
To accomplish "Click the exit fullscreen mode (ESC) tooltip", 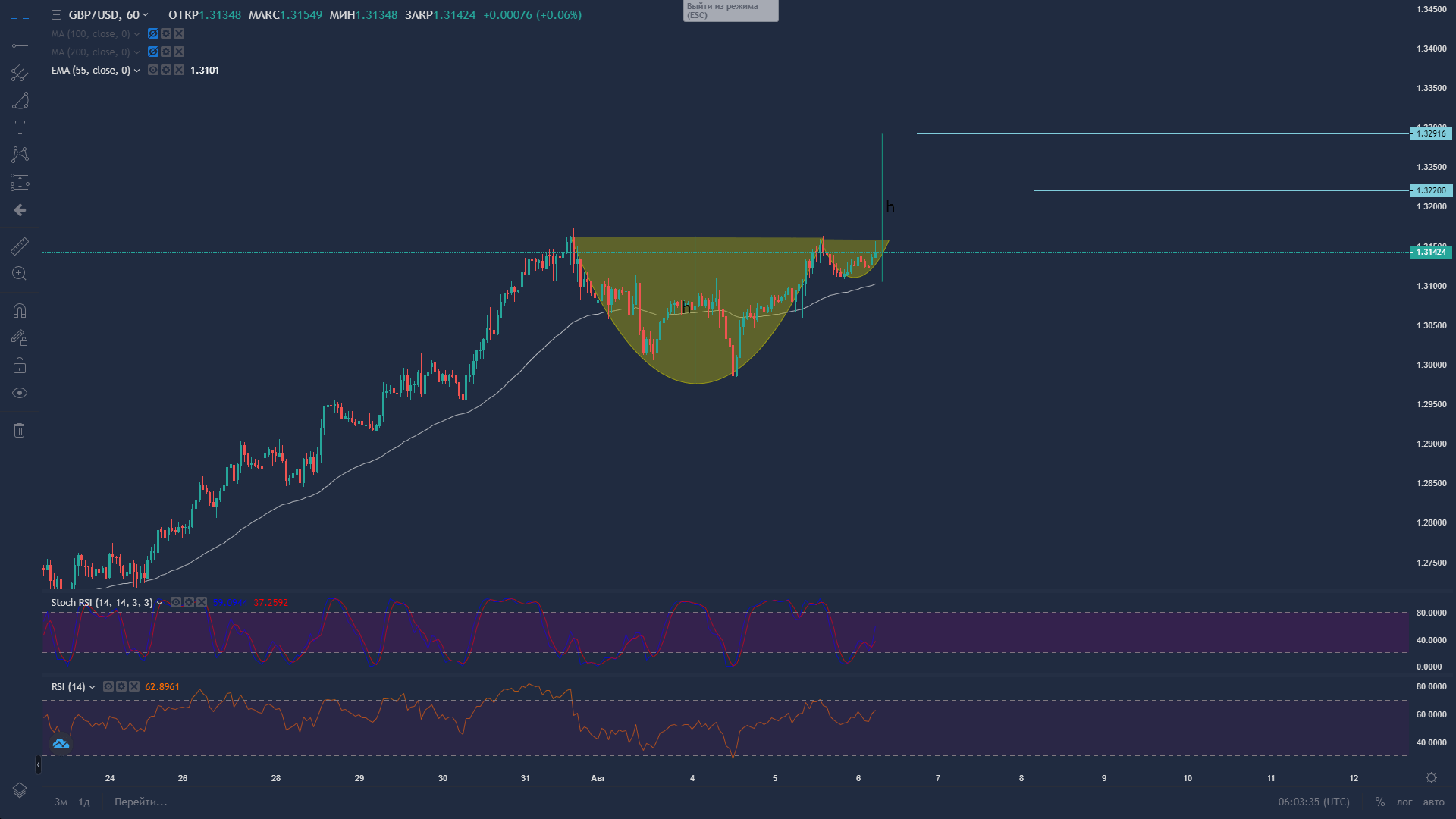I will (x=730, y=11).
